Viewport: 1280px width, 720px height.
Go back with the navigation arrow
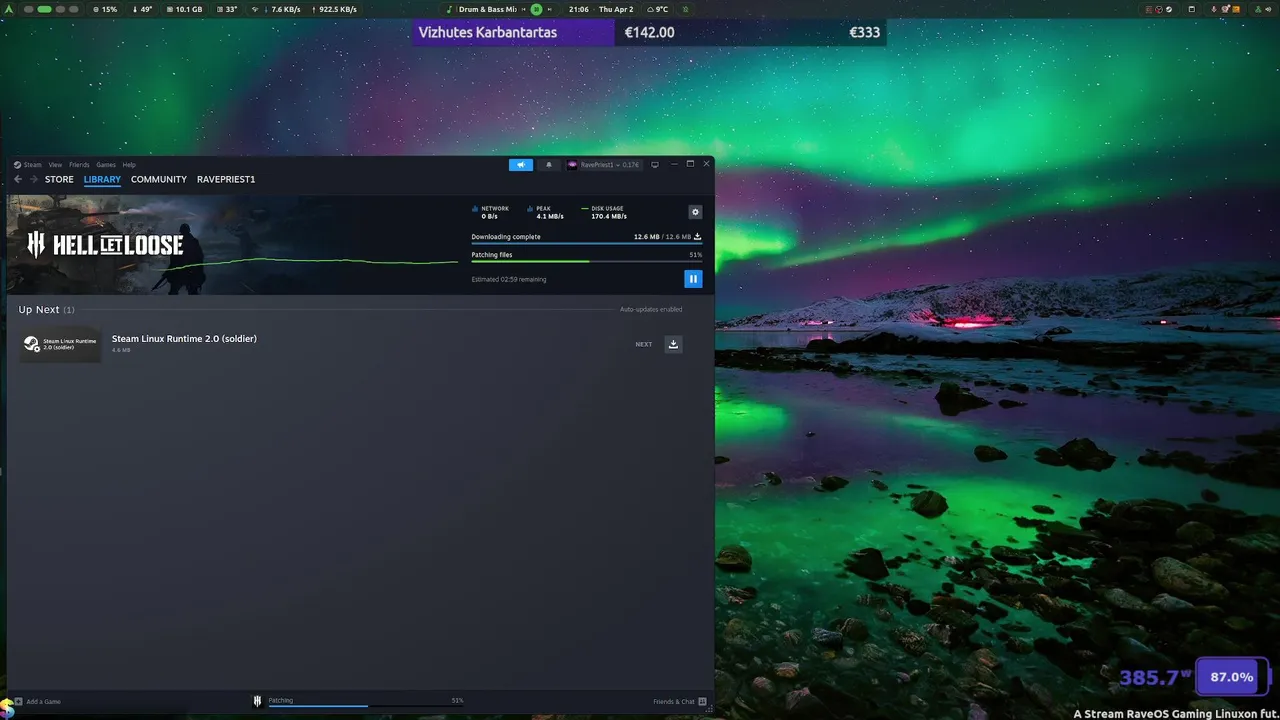click(x=18, y=179)
